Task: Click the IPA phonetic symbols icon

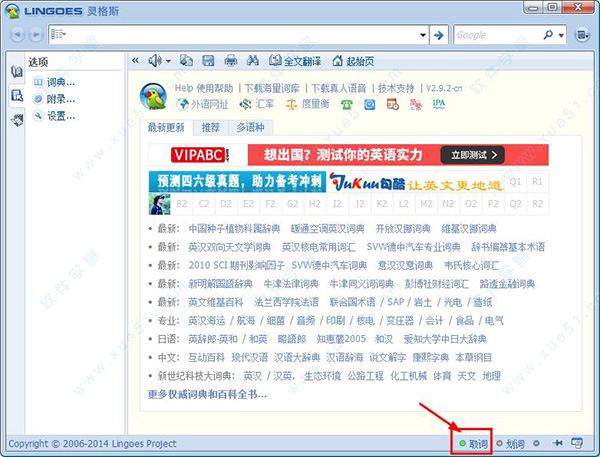Action: click(439, 104)
